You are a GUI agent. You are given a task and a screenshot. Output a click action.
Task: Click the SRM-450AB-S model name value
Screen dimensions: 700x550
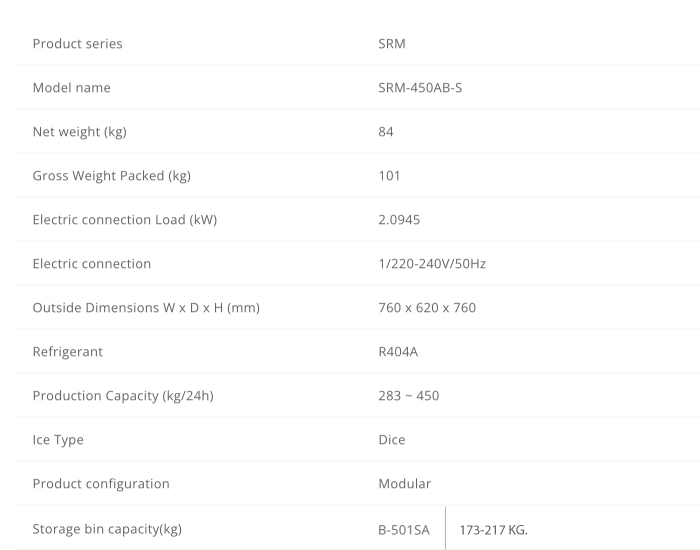pyautogui.click(x=420, y=88)
